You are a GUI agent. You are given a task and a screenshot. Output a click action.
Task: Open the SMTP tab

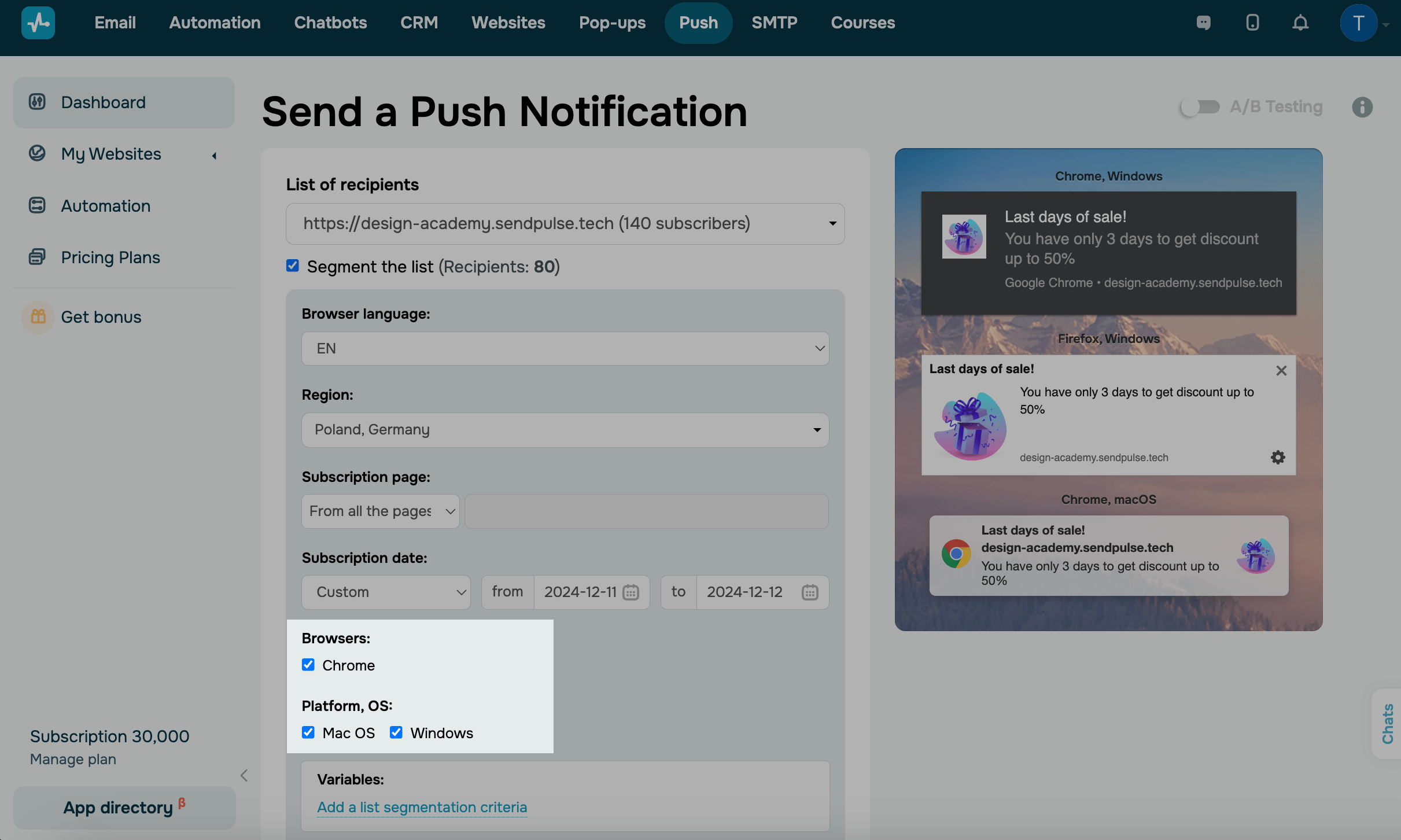tap(774, 23)
